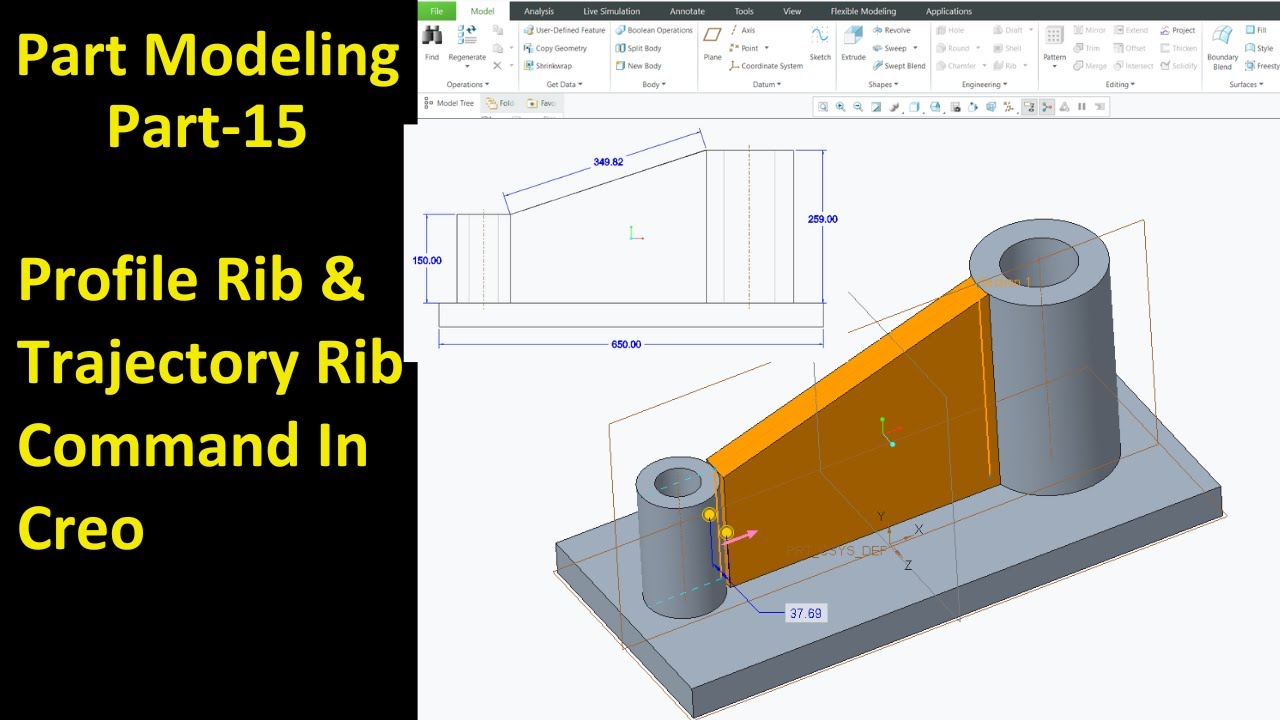
Task: Select the Extrude tool
Action: pos(853,42)
